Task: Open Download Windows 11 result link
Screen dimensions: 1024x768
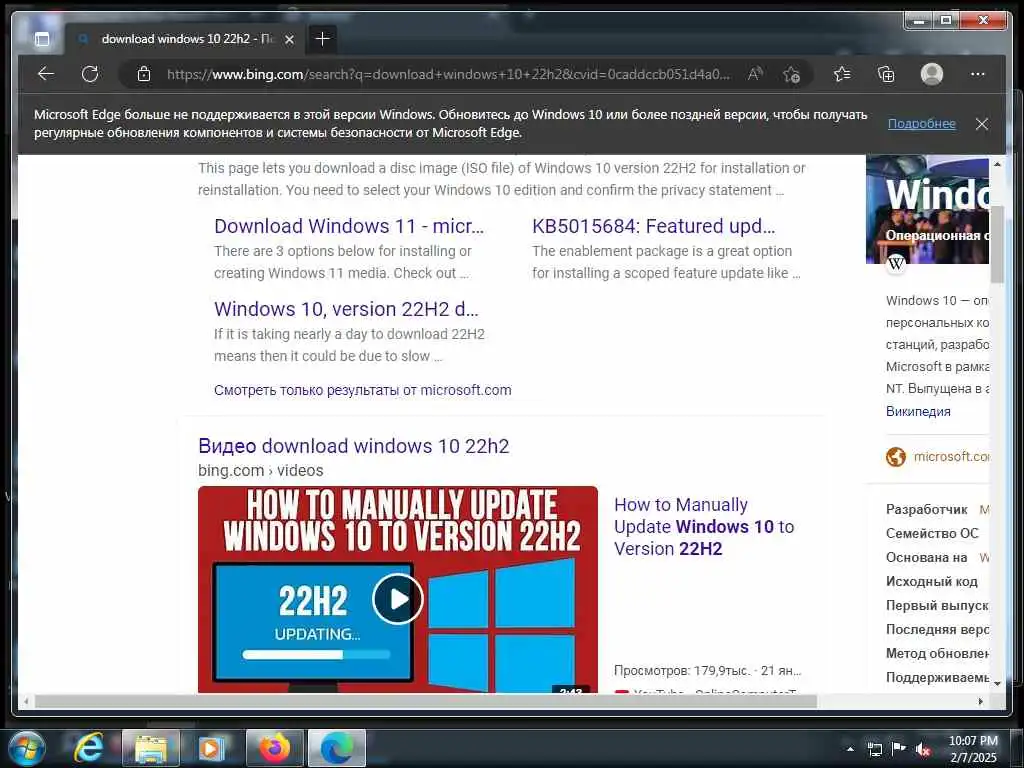Action: click(x=349, y=226)
